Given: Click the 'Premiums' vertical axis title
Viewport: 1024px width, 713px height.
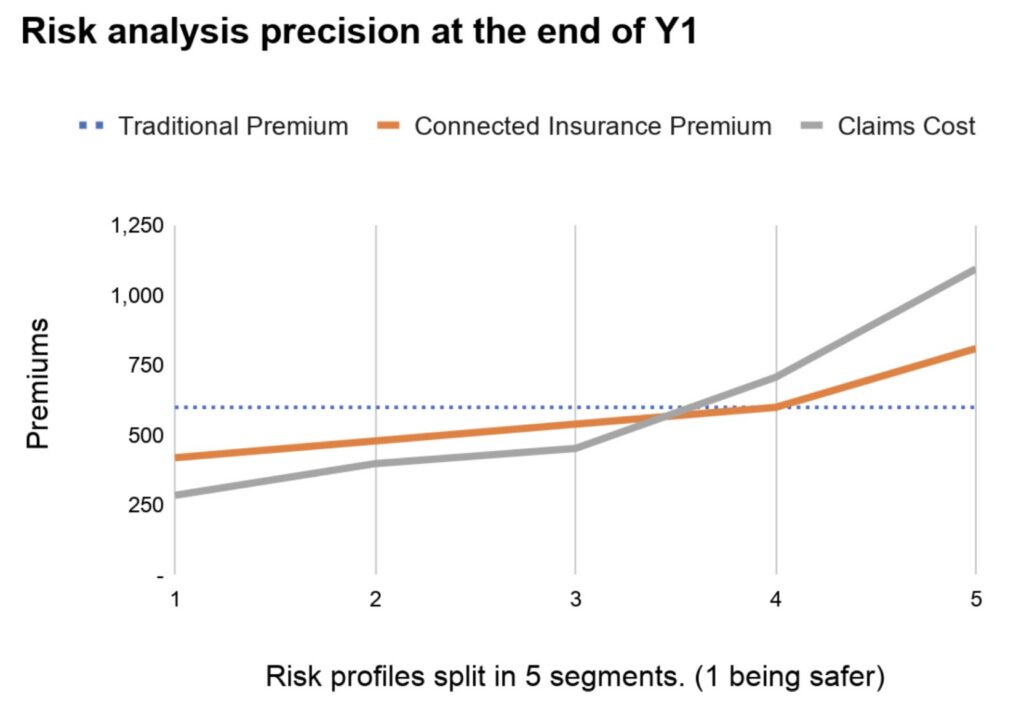Looking at the screenshot, I should (38, 384).
